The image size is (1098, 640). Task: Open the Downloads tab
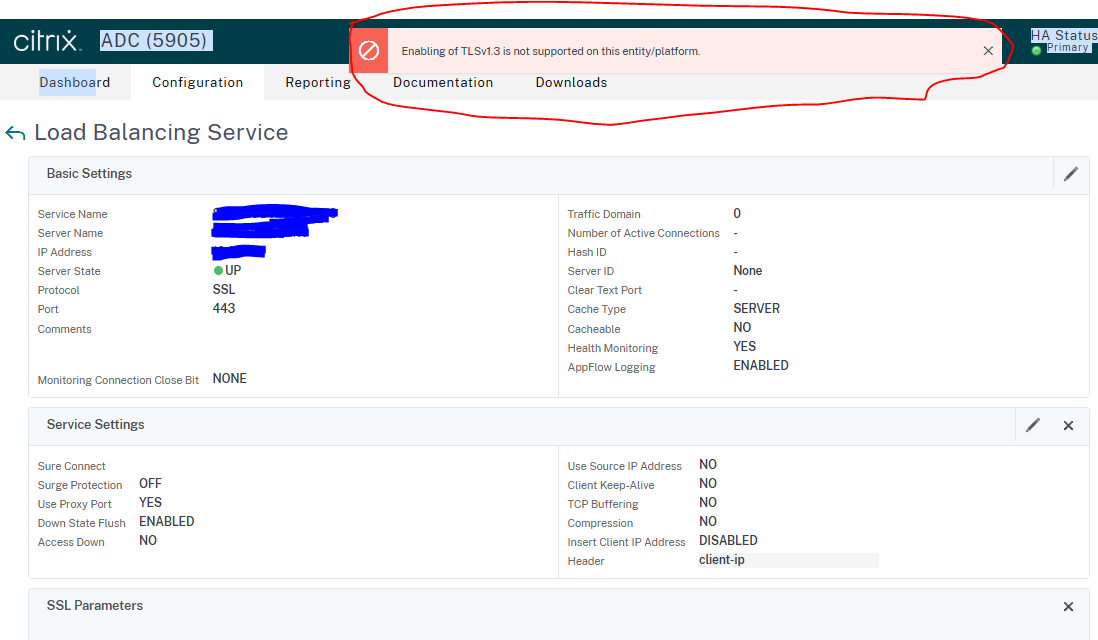tap(571, 83)
